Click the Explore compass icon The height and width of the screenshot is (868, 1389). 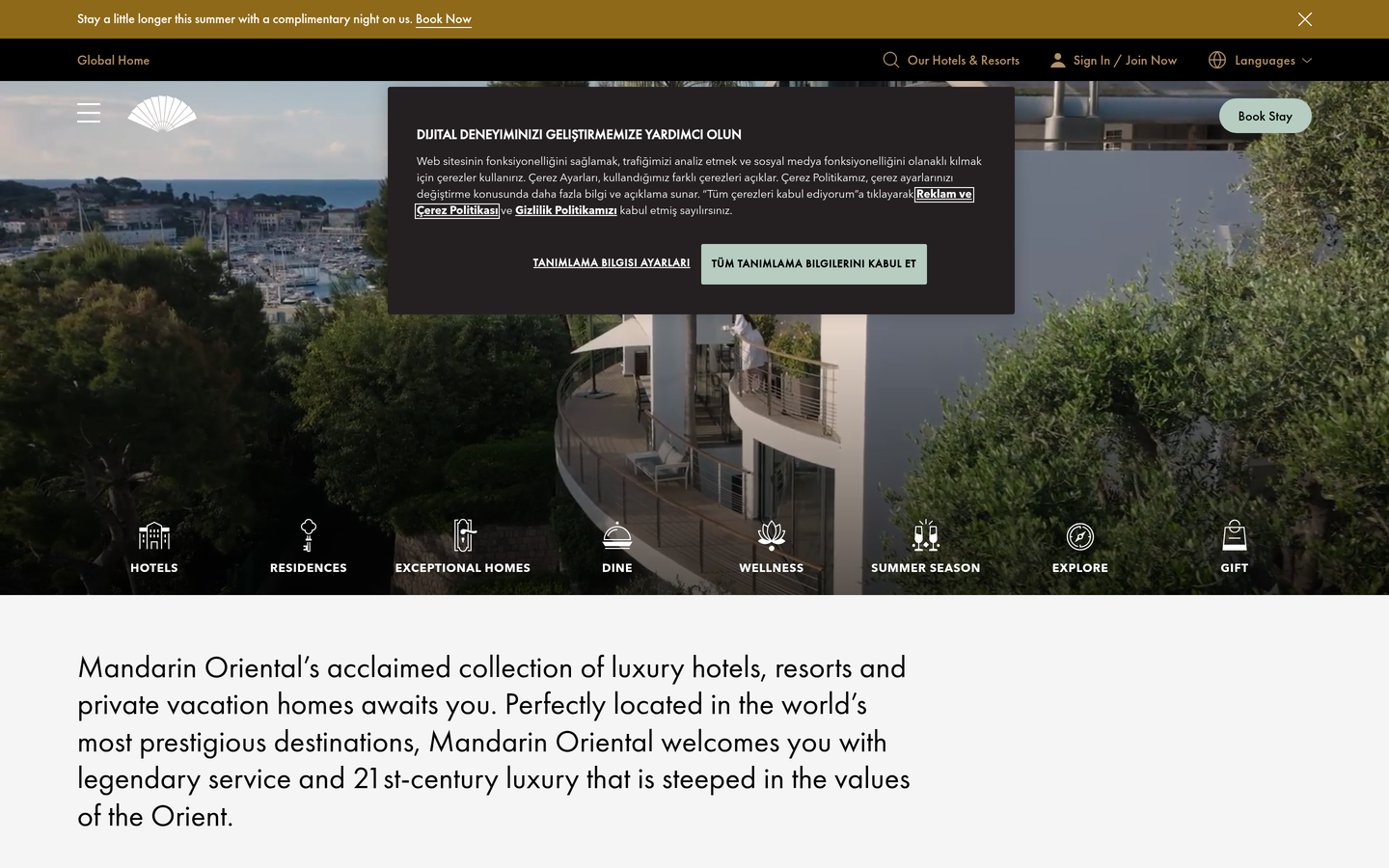coord(1080,536)
